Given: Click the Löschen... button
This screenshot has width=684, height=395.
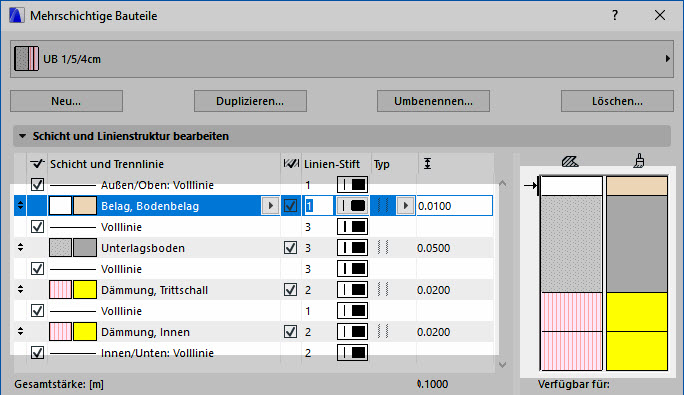Looking at the screenshot, I should 617,101.
